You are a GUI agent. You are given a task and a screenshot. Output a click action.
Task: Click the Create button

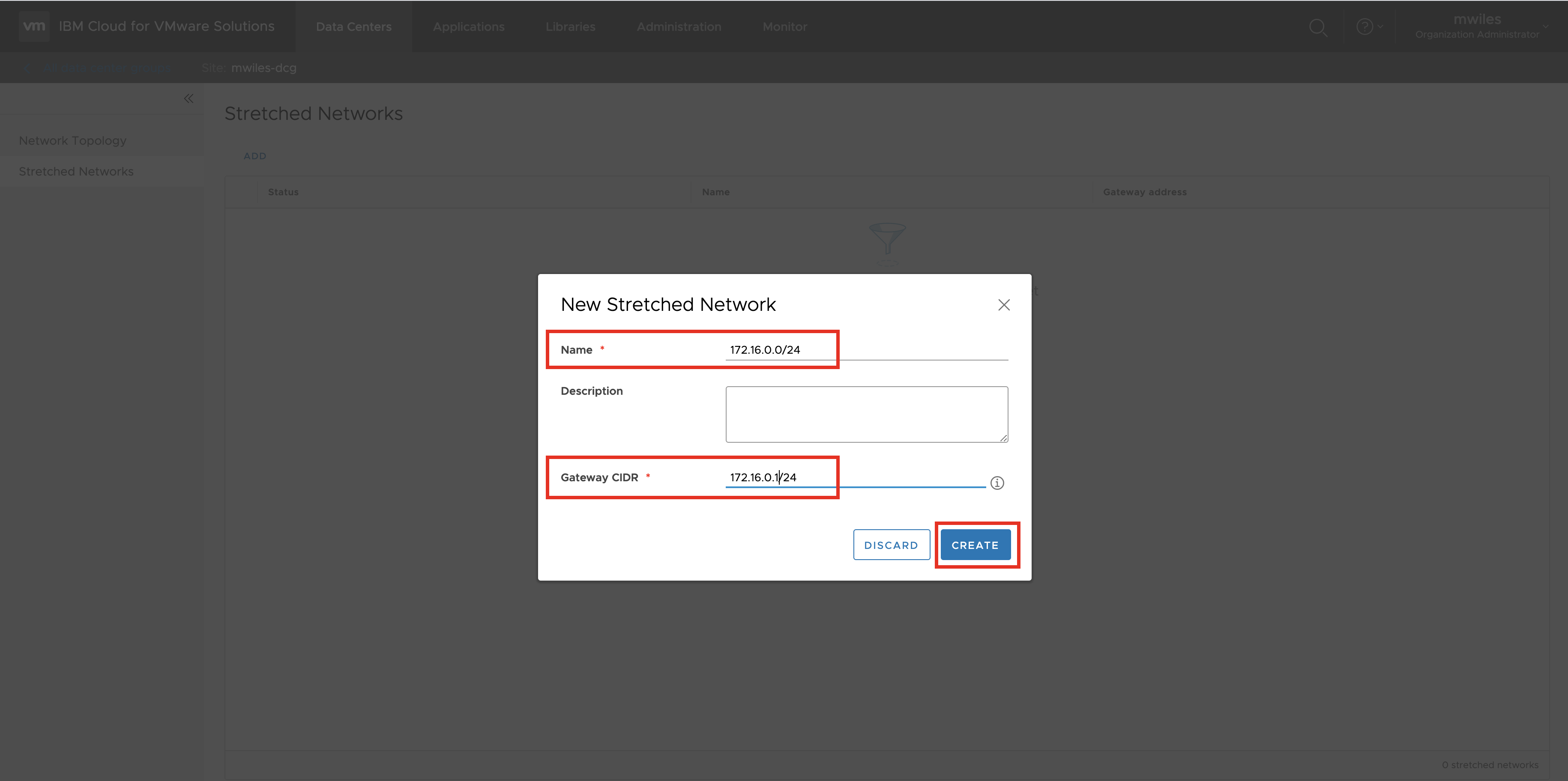(x=975, y=545)
